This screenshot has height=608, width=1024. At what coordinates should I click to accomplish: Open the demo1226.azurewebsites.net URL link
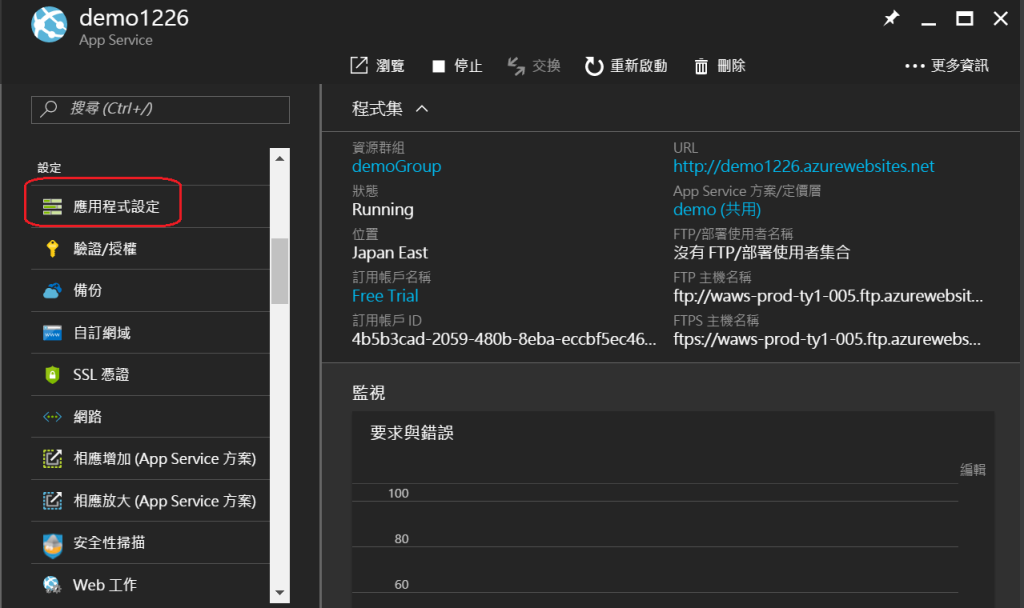803,166
